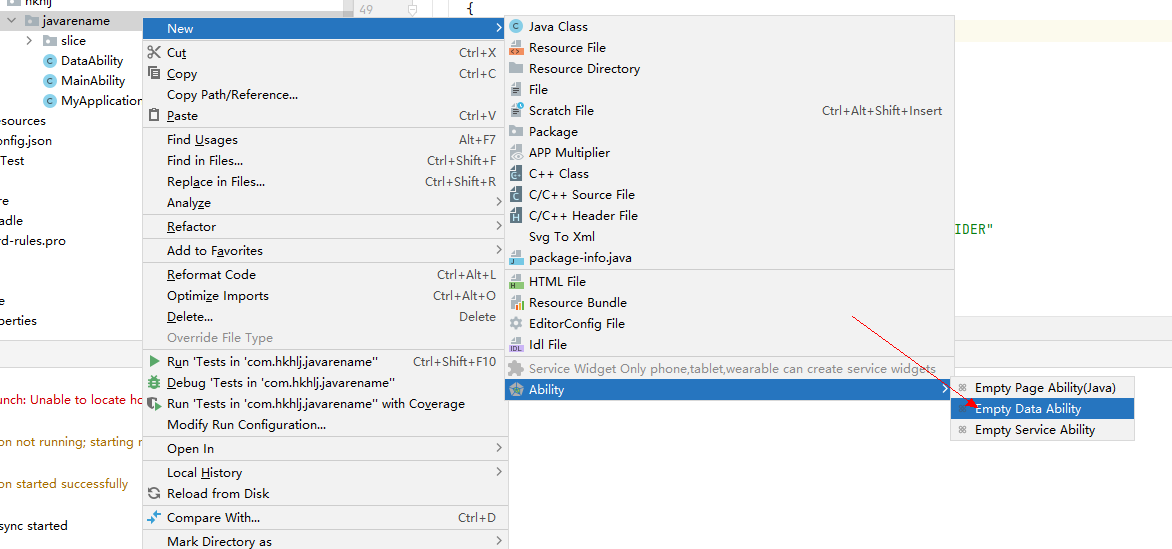
Task: Click 'sync started' log text
Action: pos(34,526)
